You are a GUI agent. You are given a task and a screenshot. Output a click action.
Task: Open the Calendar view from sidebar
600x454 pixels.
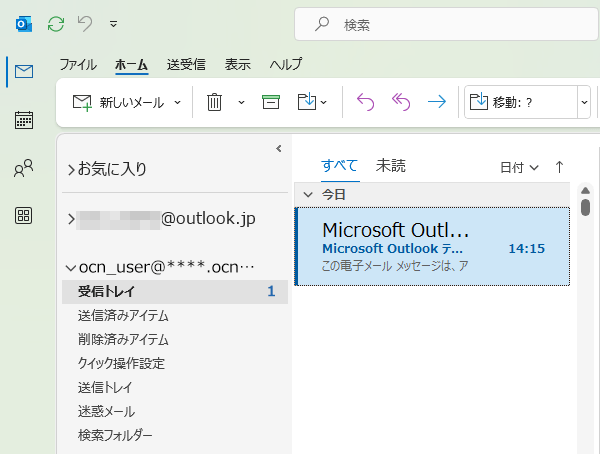(24, 121)
